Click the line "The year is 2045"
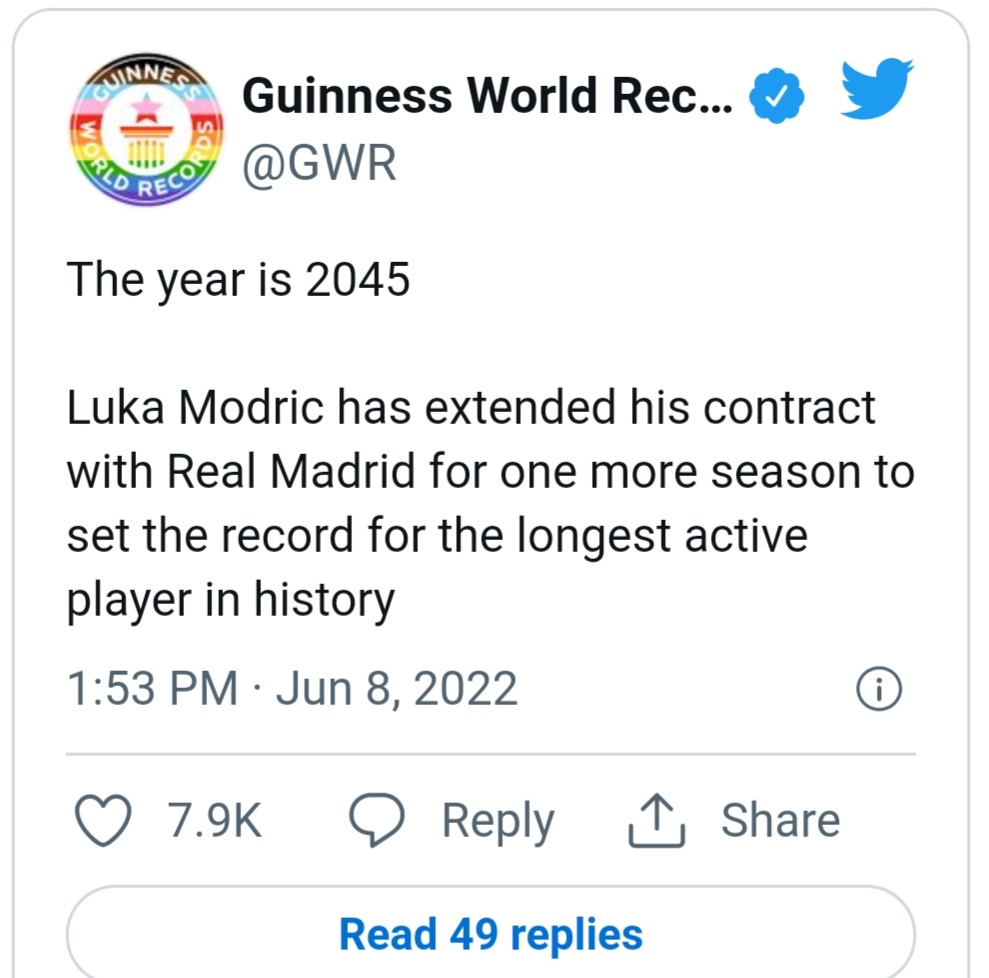 pyautogui.click(x=238, y=280)
